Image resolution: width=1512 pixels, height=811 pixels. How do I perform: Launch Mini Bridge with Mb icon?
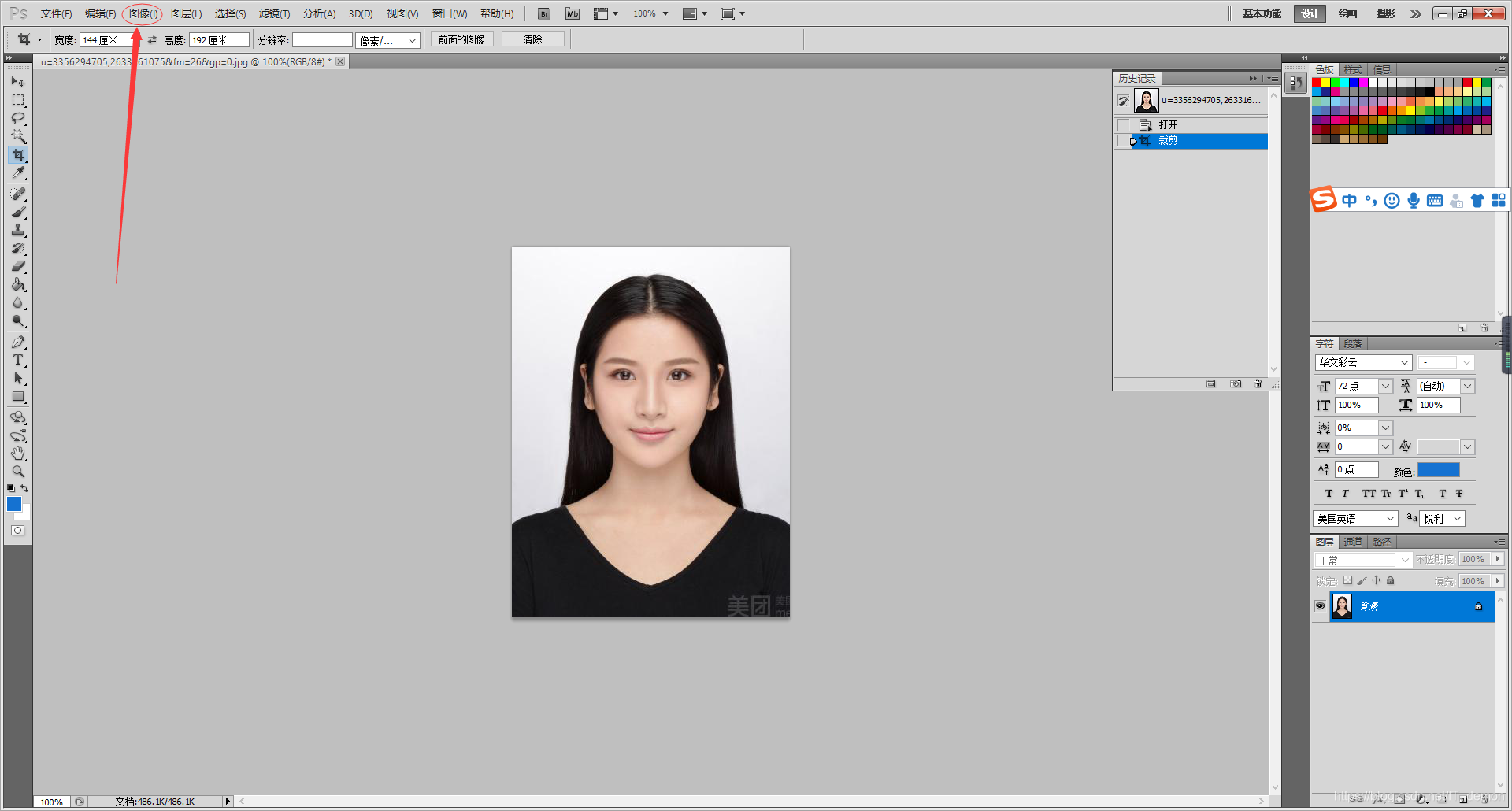tap(573, 13)
